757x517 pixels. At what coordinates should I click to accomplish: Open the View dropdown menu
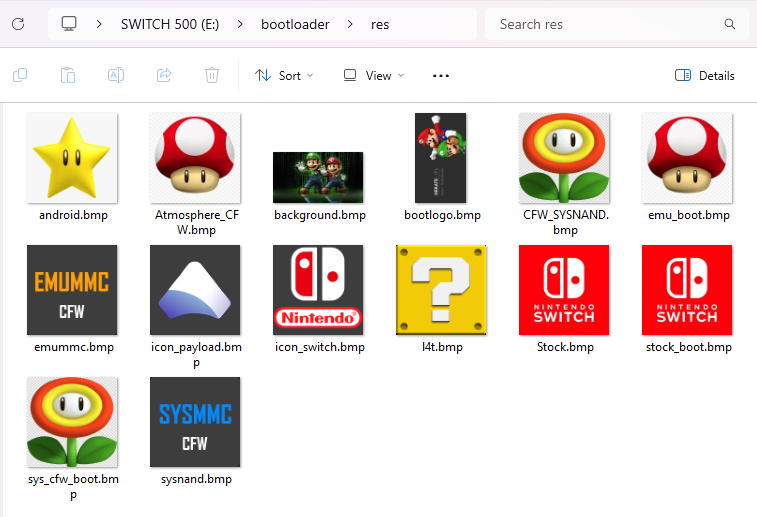374,75
